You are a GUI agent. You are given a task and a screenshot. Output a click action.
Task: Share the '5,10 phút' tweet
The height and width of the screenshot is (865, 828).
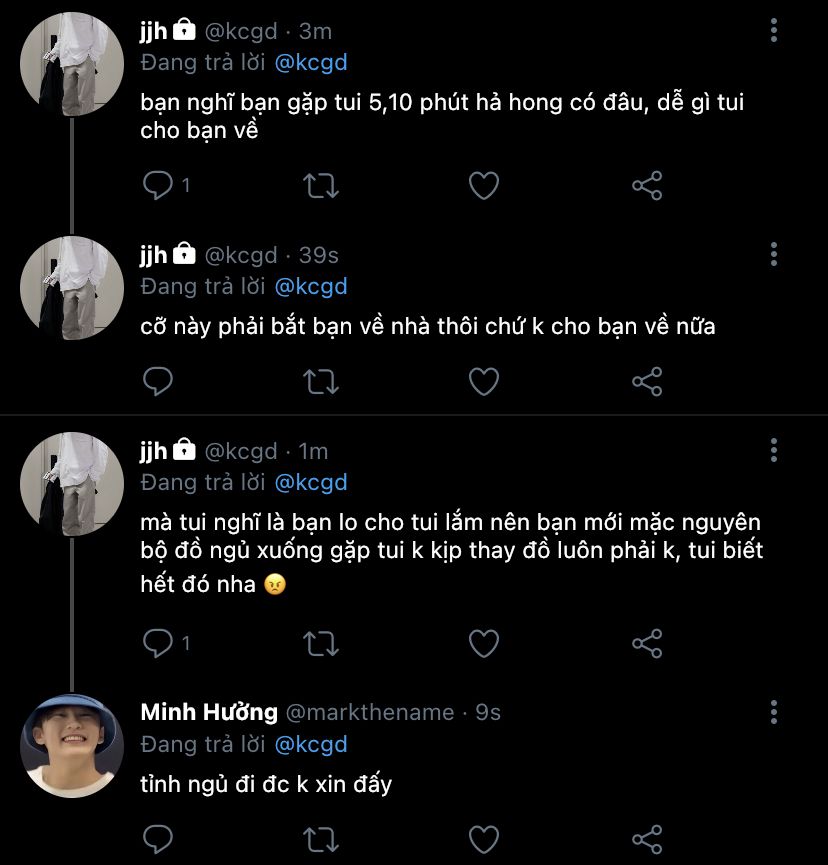pos(647,185)
